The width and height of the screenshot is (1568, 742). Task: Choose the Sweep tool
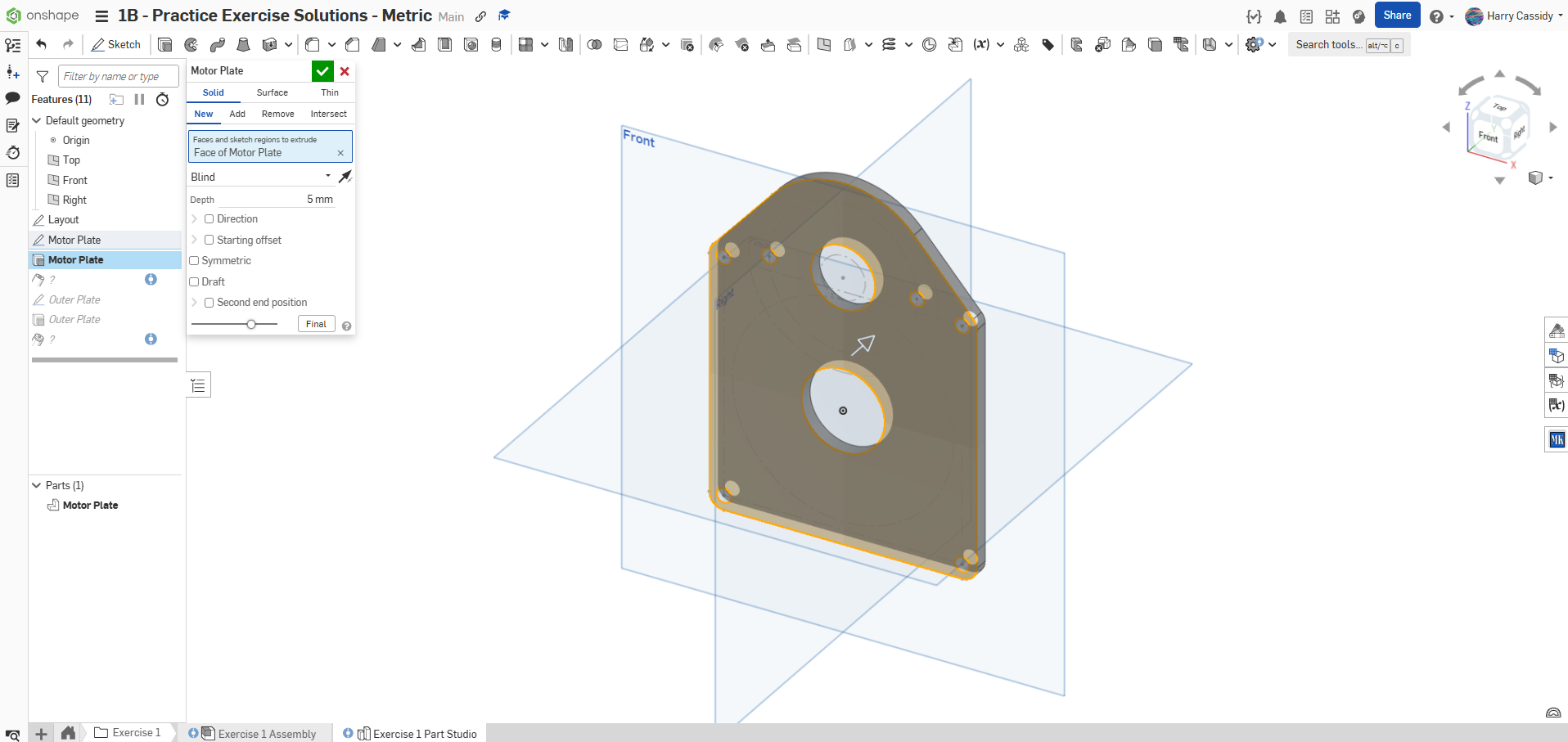tap(217, 45)
